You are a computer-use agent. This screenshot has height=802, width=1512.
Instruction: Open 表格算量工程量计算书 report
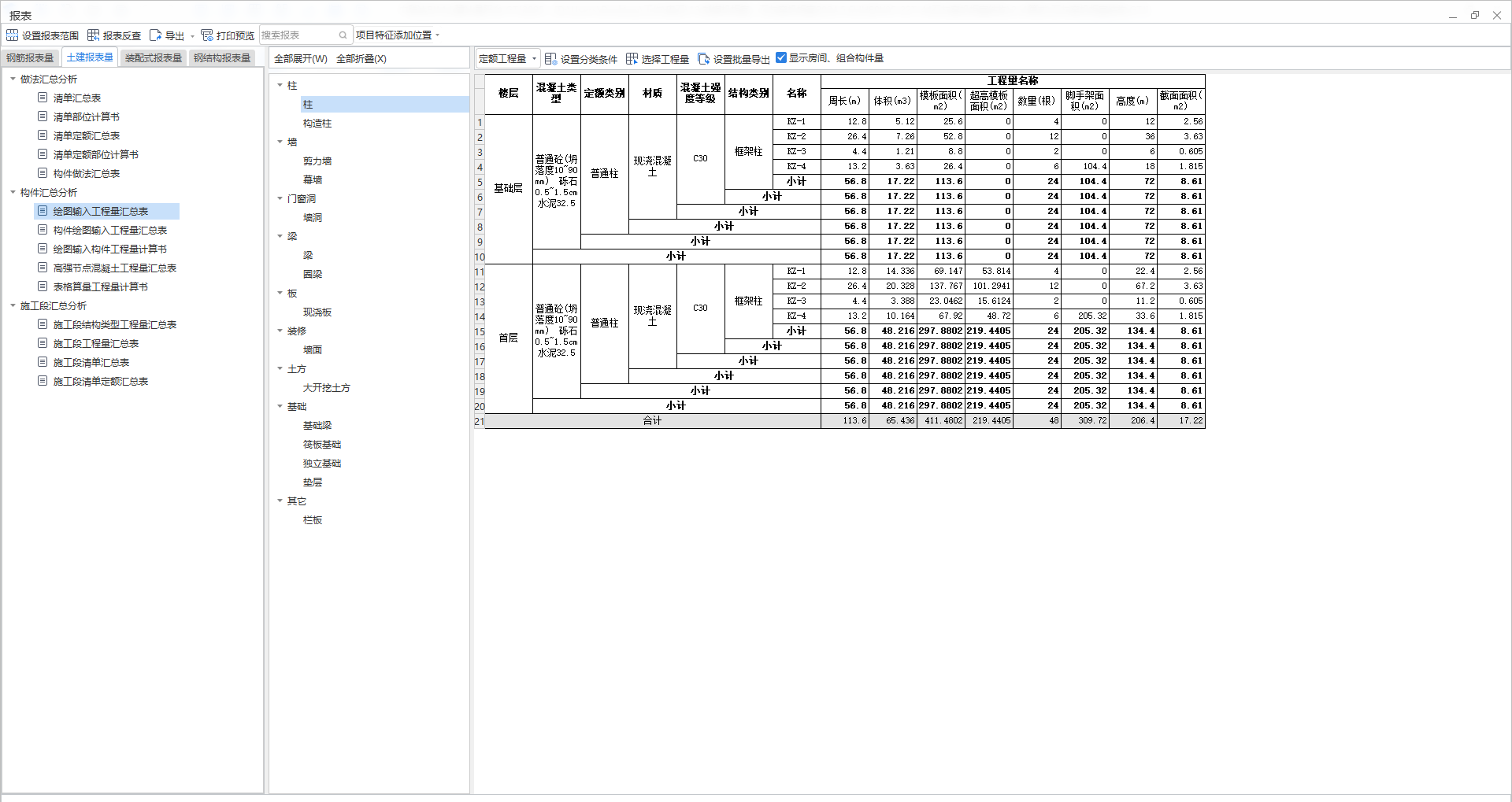coord(100,286)
